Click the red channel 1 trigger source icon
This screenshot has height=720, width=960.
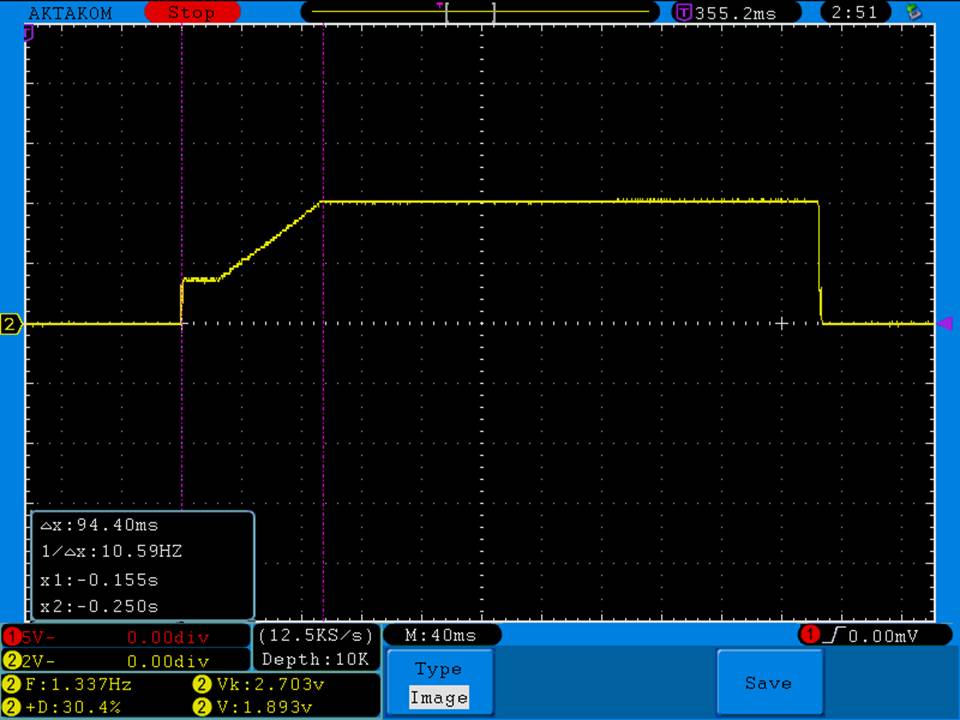click(808, 635)
